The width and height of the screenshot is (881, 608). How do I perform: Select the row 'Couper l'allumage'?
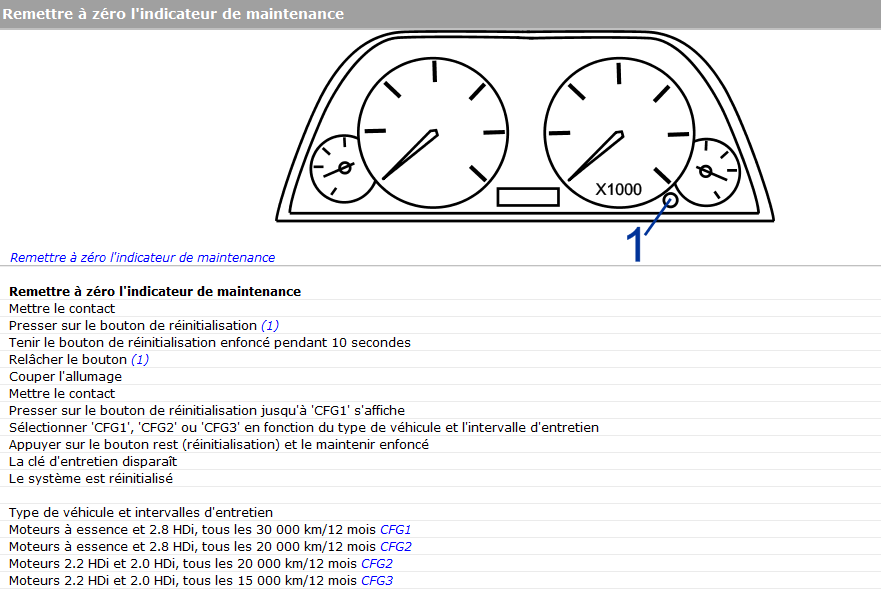[65, 376]
